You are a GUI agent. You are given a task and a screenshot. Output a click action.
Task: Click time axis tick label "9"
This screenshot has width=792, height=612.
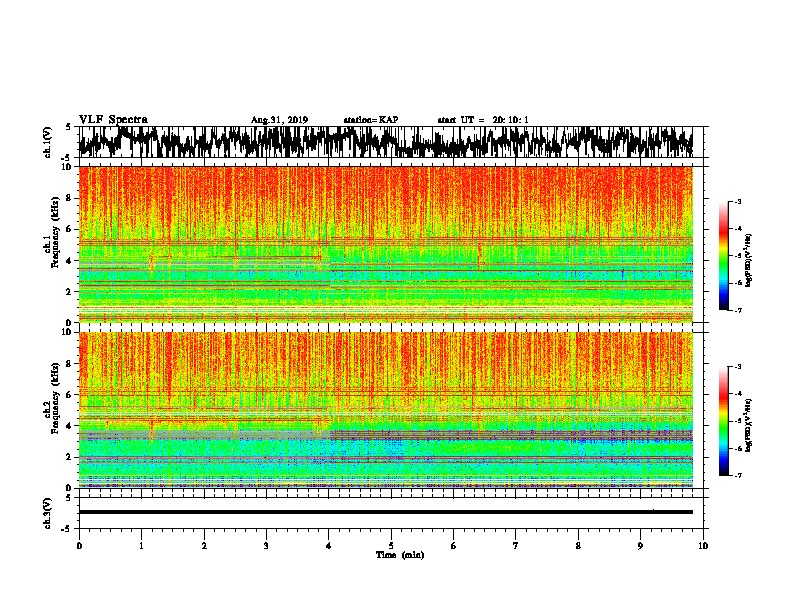pyautogui.click(x=640, y=546)
